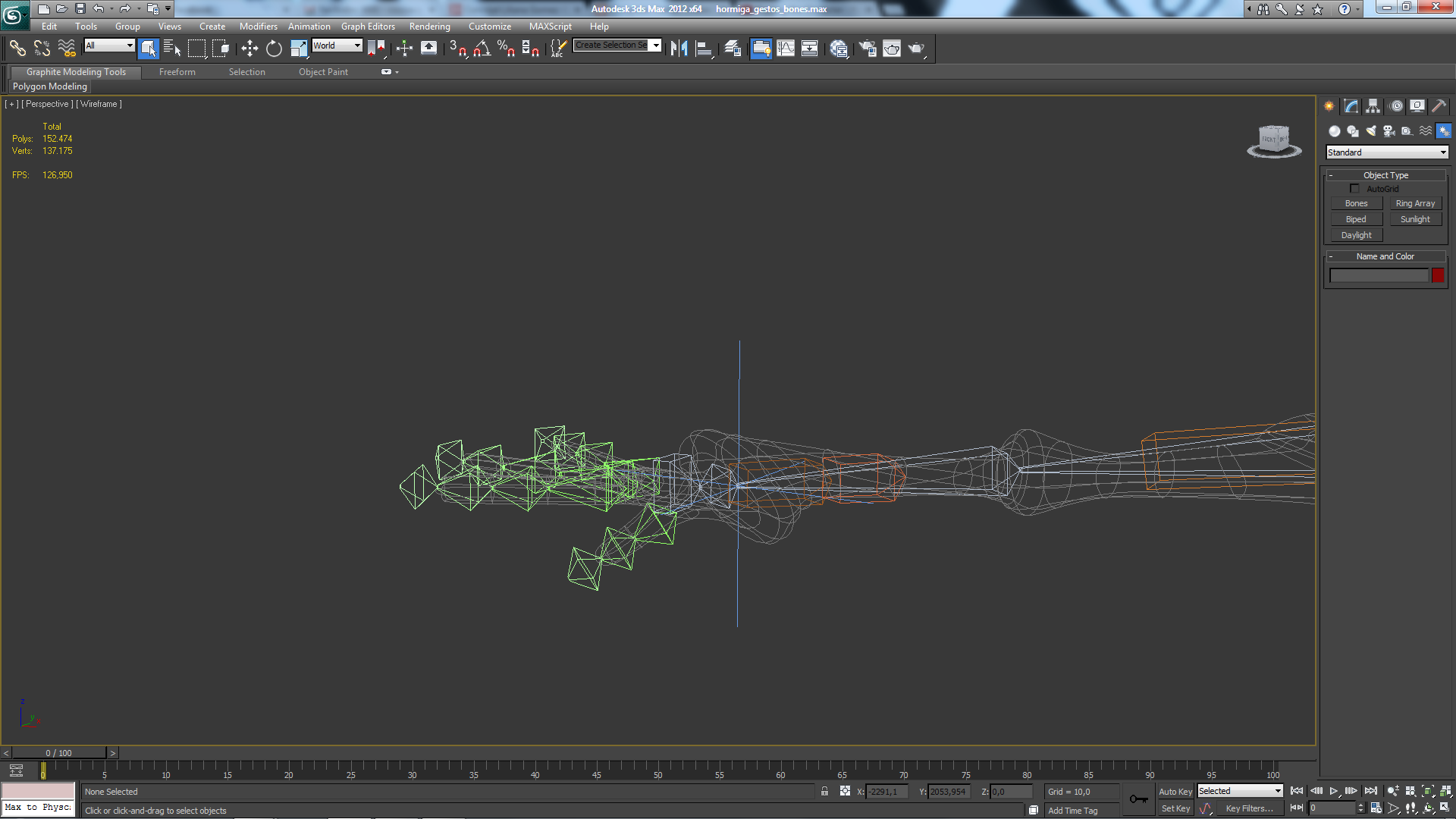The width and height of the screenshot is (1456, 819).
Task: Open the Utilities hammer panel
Action: (x=1439, y=106)
